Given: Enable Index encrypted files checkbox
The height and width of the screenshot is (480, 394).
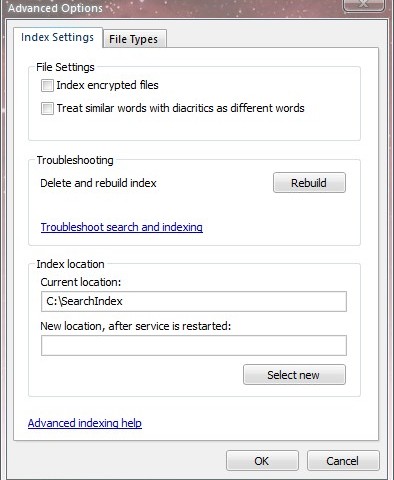Looking at the screenshot, I should pos(47,85).
